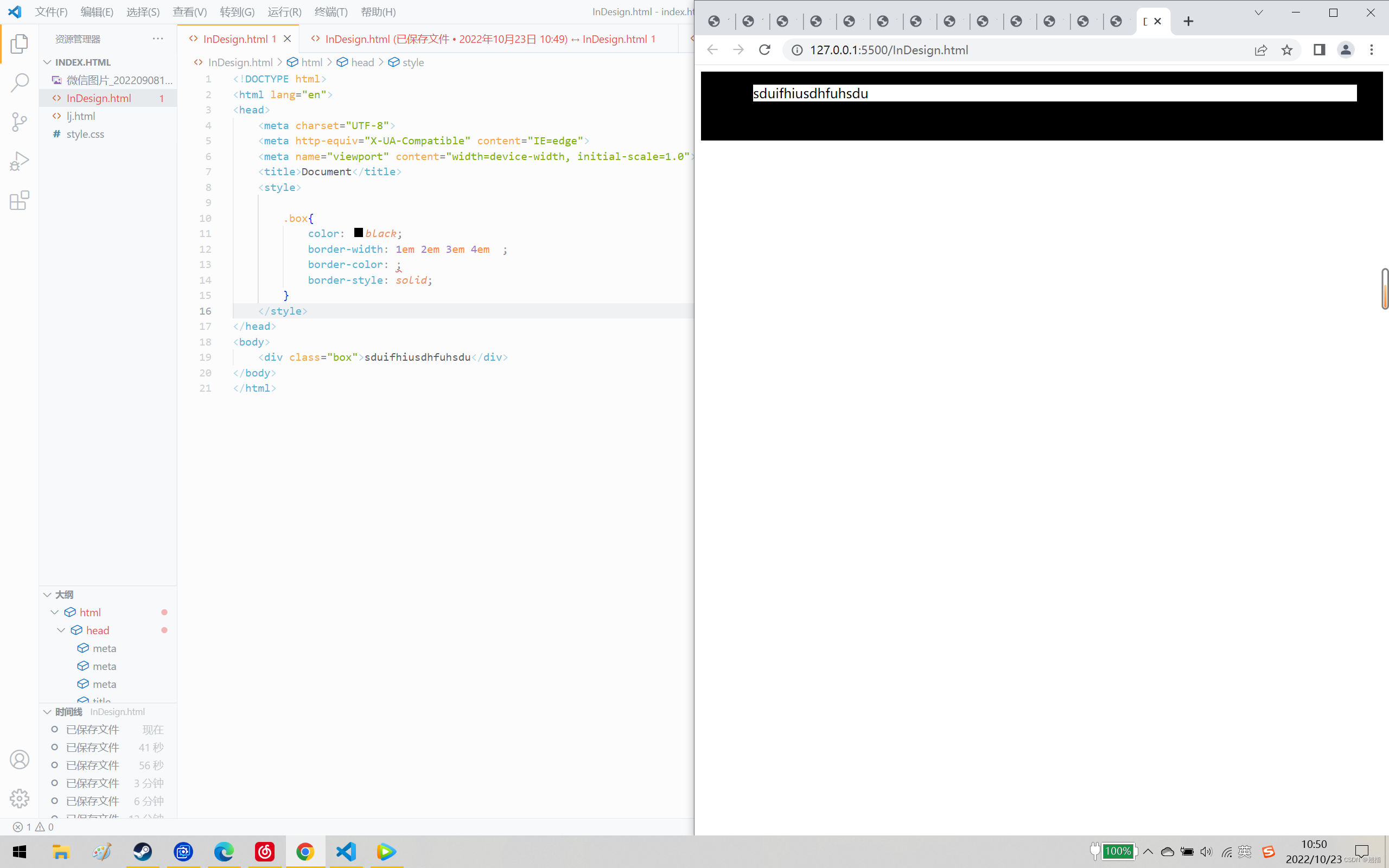Viewport: 1389px width, 868px height.
Task: Open the Search view in activity bar
Action: pos(20,82)
